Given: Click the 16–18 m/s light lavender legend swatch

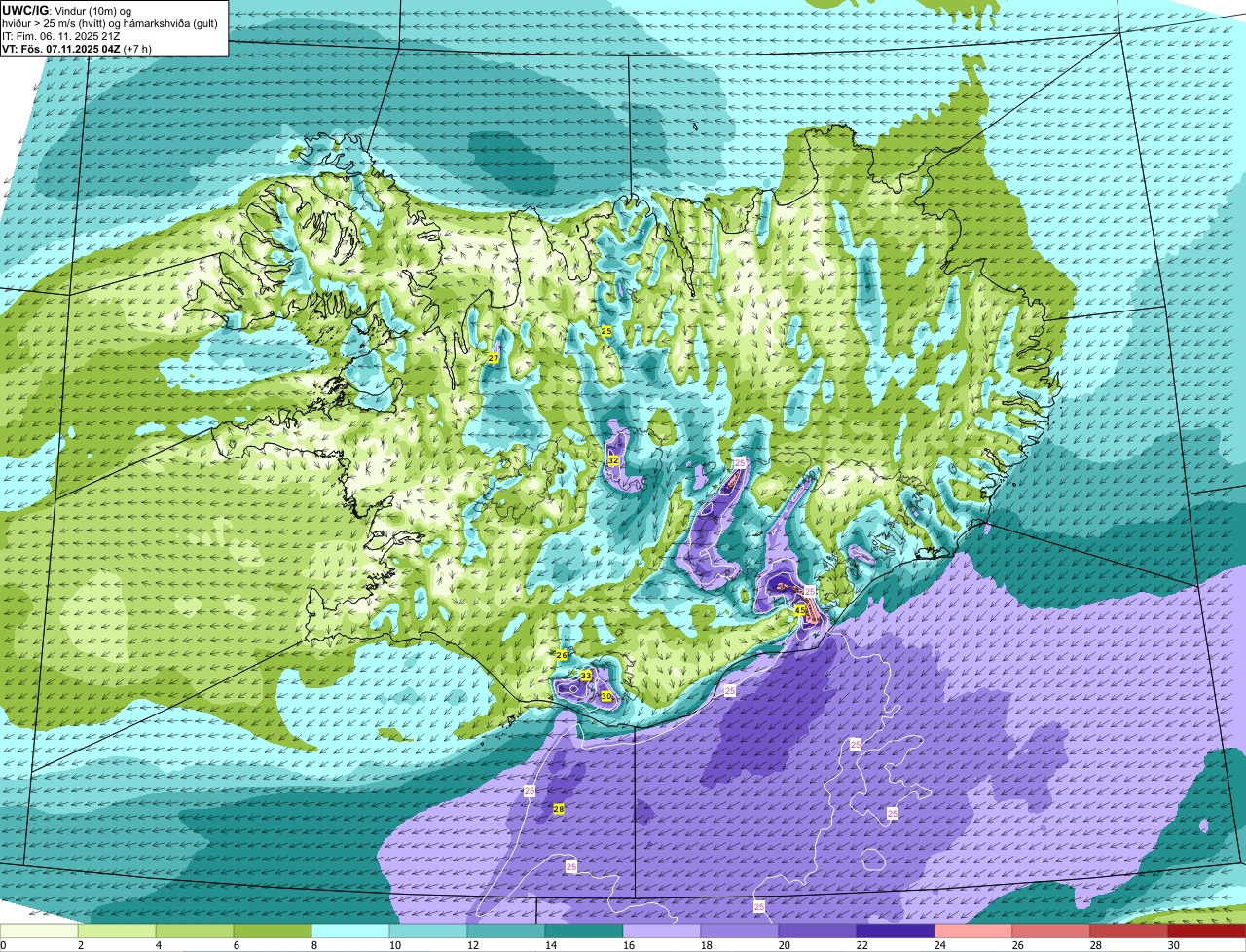Looking at the screenshot, I should [662, 932].
